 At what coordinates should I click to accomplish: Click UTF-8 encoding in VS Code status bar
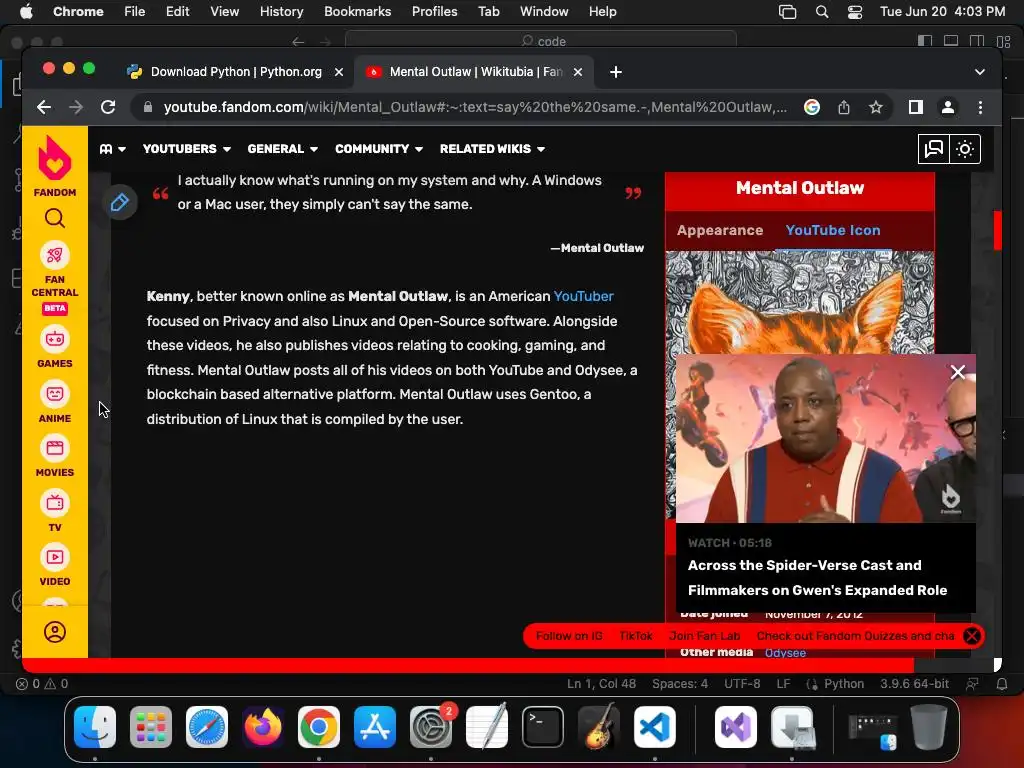point(742,684)
